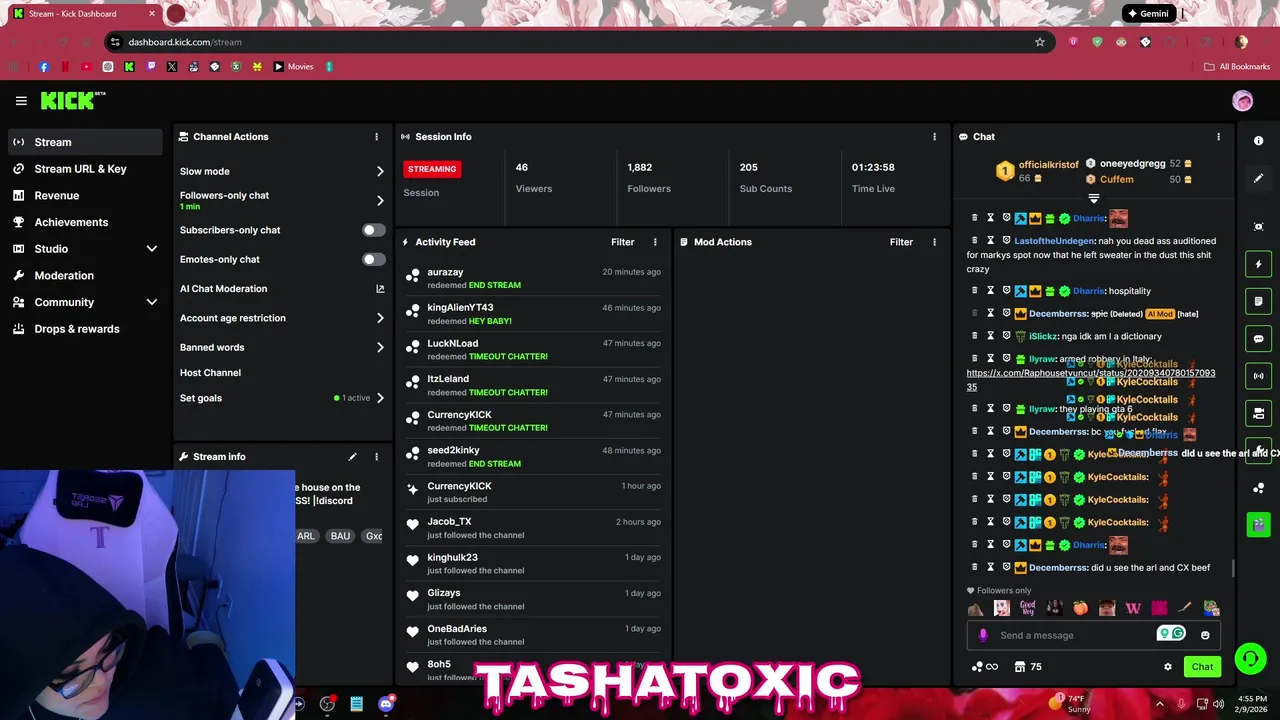The image size is (1280, 720).
Task: Toggle Subscribers-only chat switch
Action: (373, 230)
